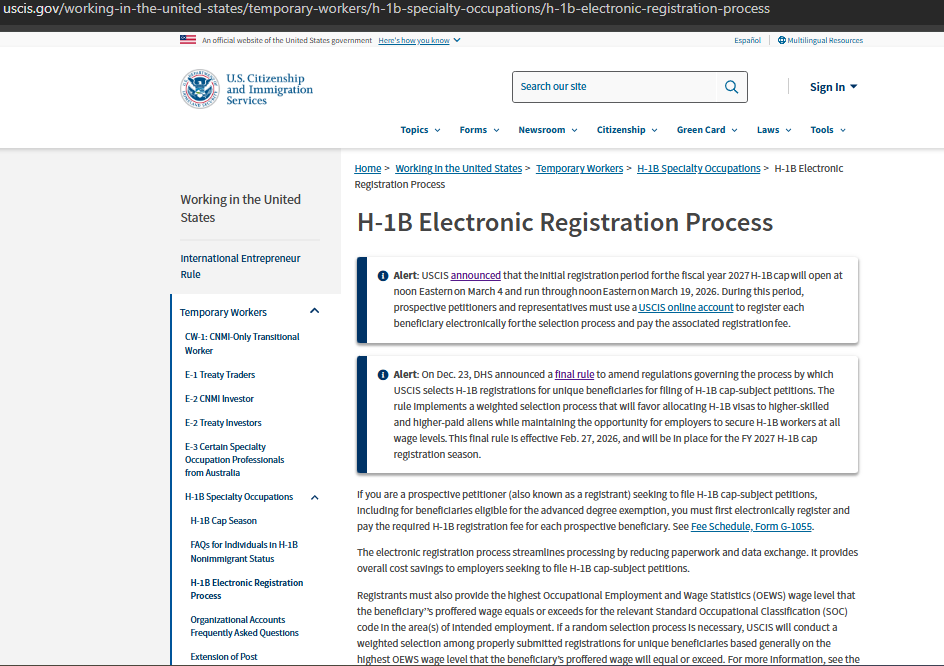Viewport: 944px width, 666px height.
Task: Click the globe icon beside Multilingual Resources
Action: 781,40
